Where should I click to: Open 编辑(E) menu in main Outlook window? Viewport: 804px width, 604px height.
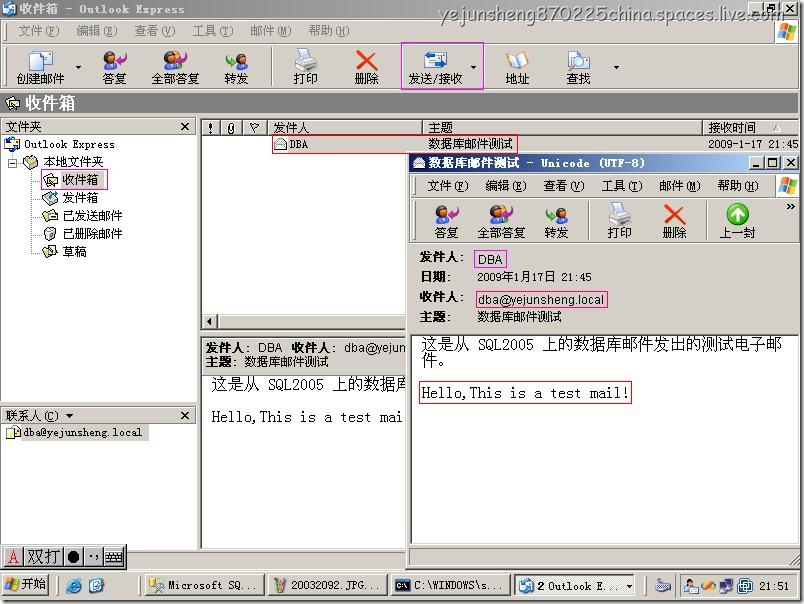[97, 31]
